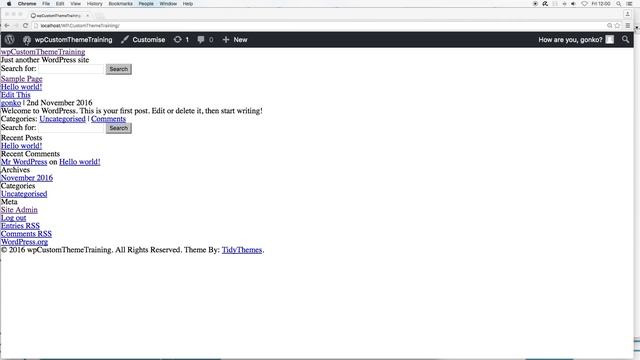The height and width of the screenshot is (360, 640).
Task: Open the updates circular arrows icon
Action: 177,40
